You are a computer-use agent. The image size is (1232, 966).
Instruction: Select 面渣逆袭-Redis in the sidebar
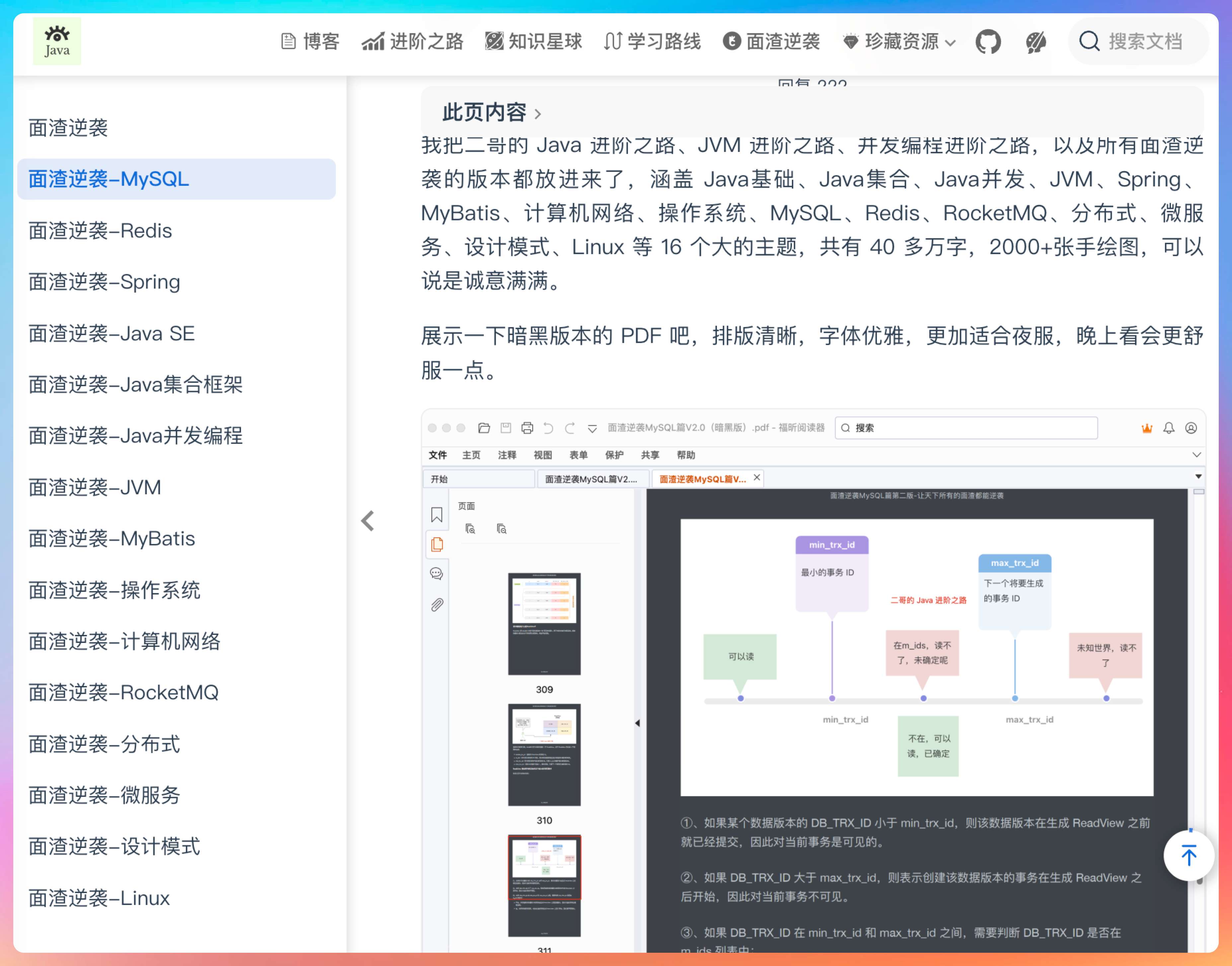100,231
